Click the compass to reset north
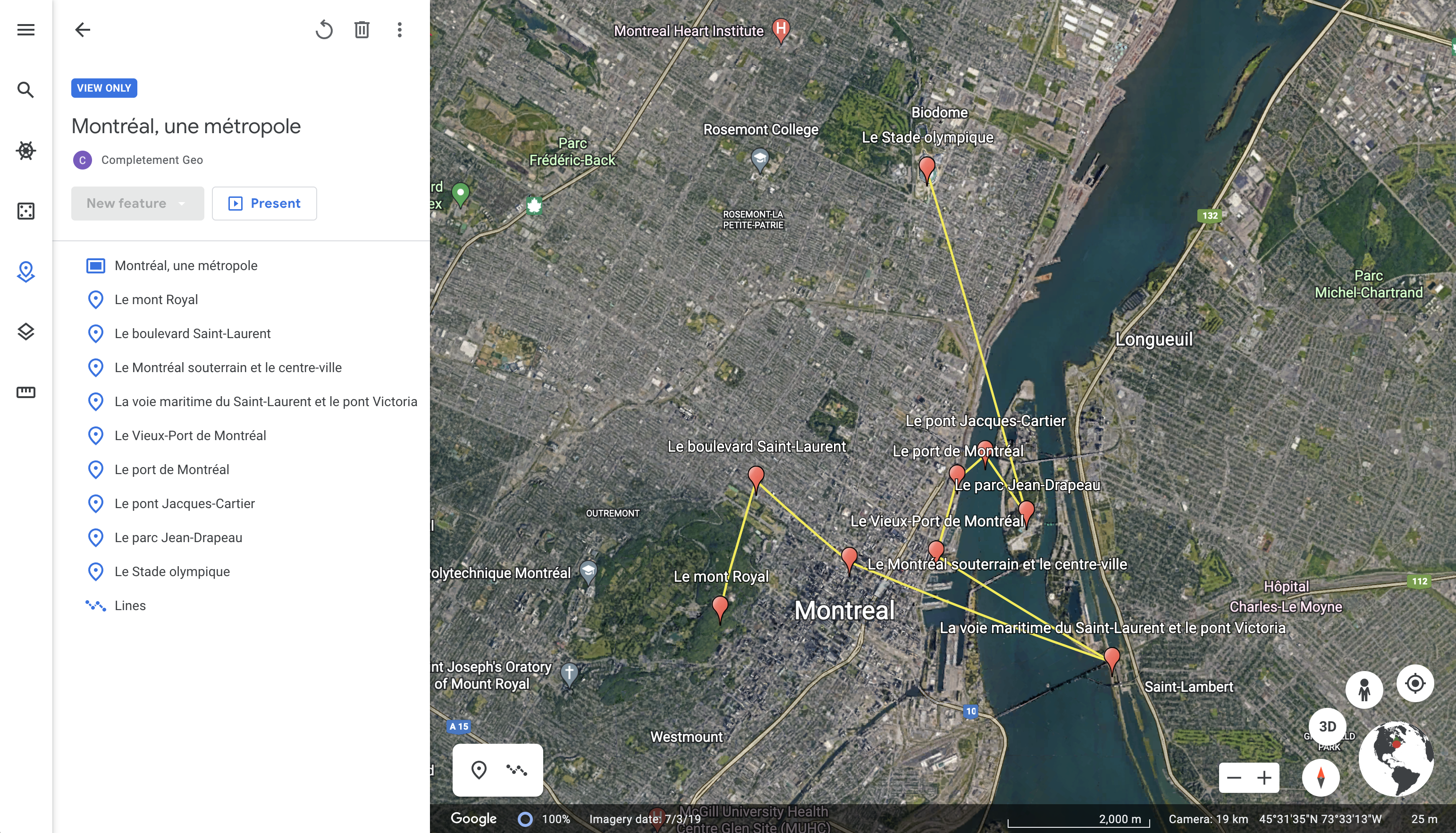 (x=1321, y=777)
